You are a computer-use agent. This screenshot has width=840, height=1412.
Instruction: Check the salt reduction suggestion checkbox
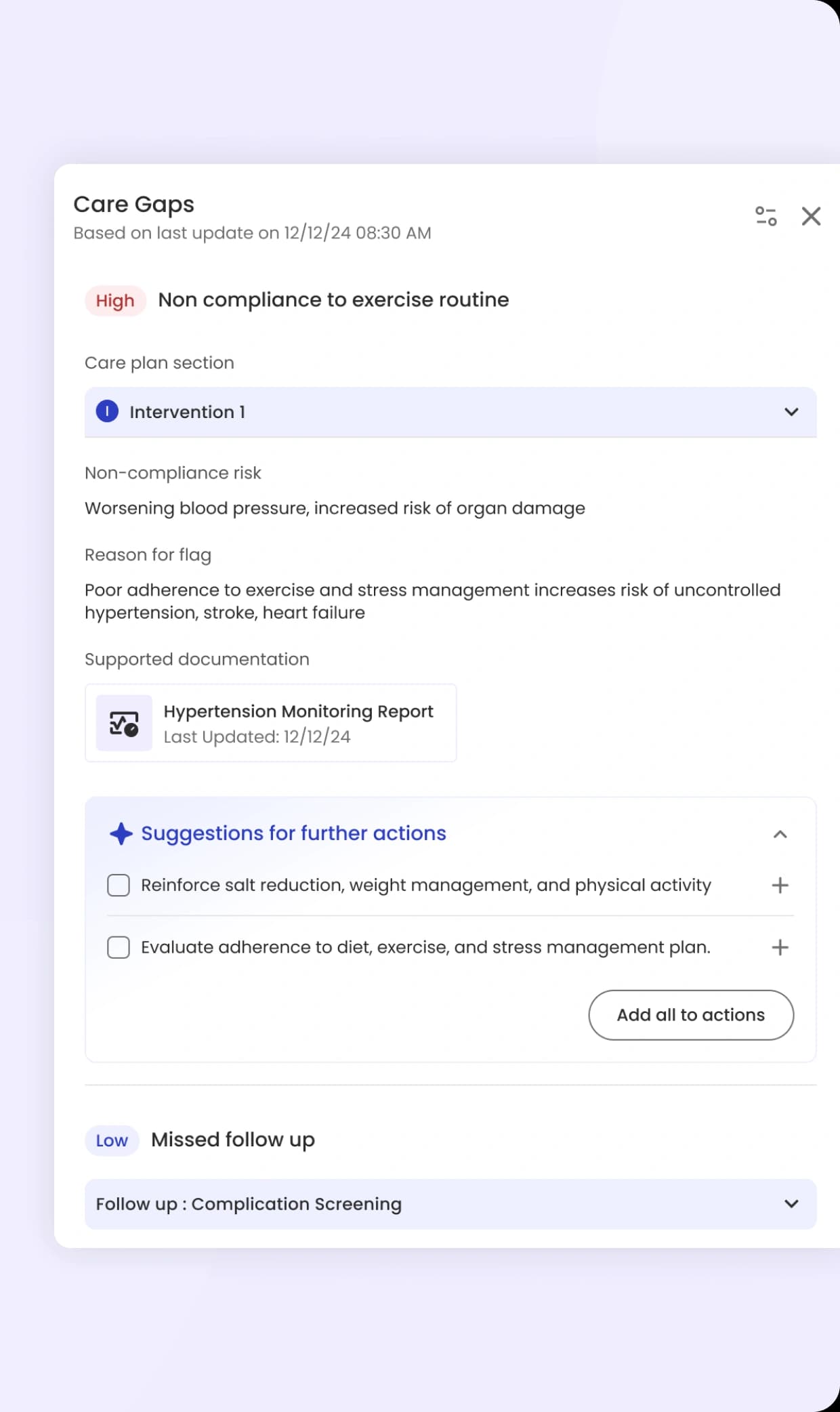(x=118, y=885)
